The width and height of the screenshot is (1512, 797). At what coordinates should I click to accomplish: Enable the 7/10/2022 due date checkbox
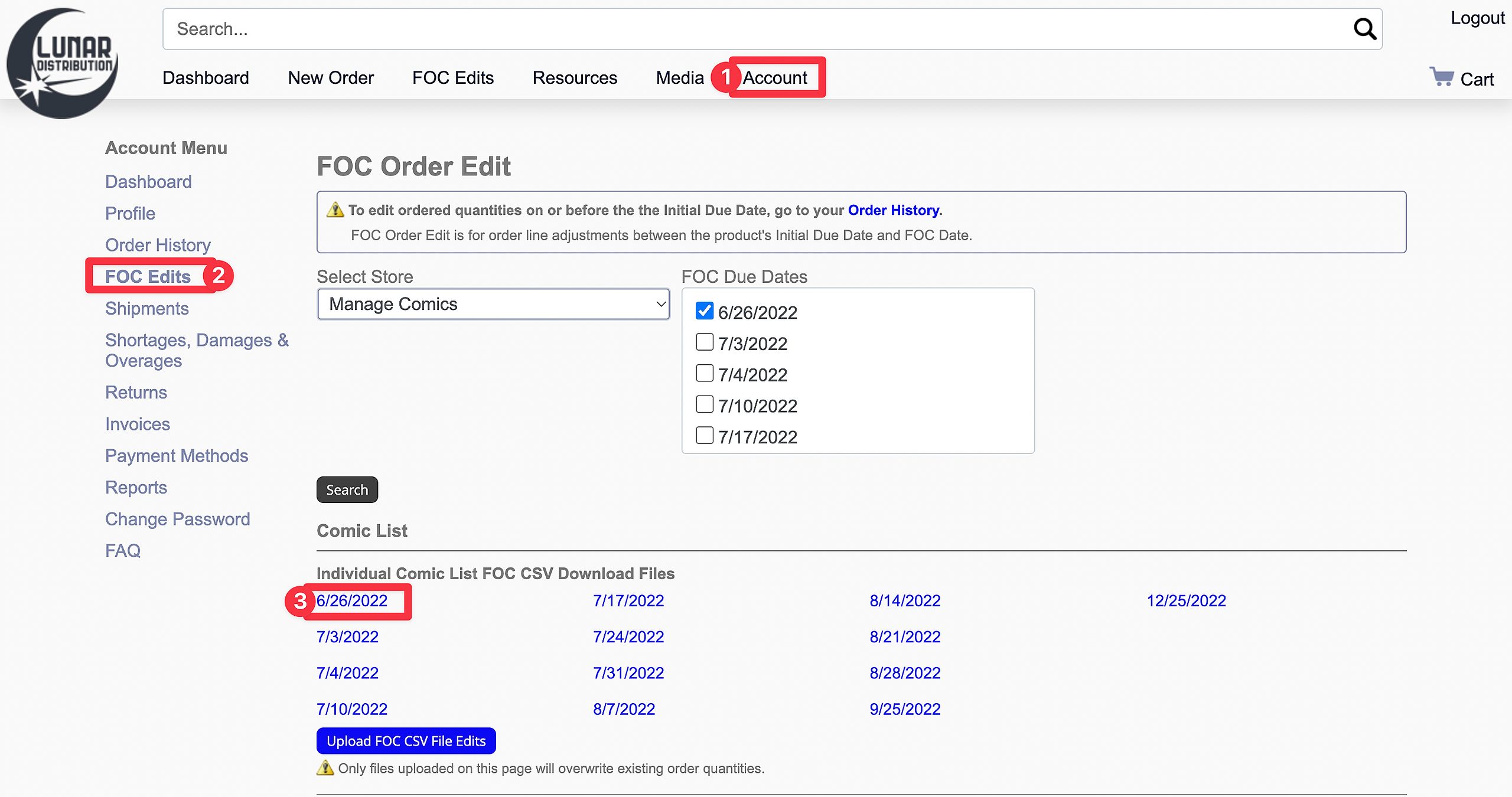click(704, 404)
